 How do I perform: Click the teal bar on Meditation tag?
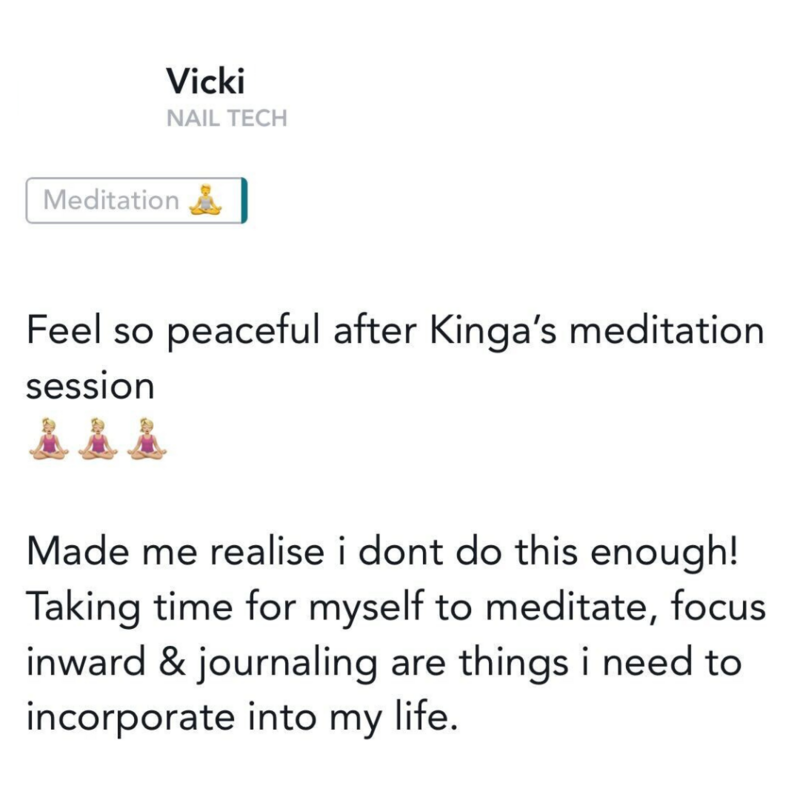pyautogui.click(x=244, y=200)
